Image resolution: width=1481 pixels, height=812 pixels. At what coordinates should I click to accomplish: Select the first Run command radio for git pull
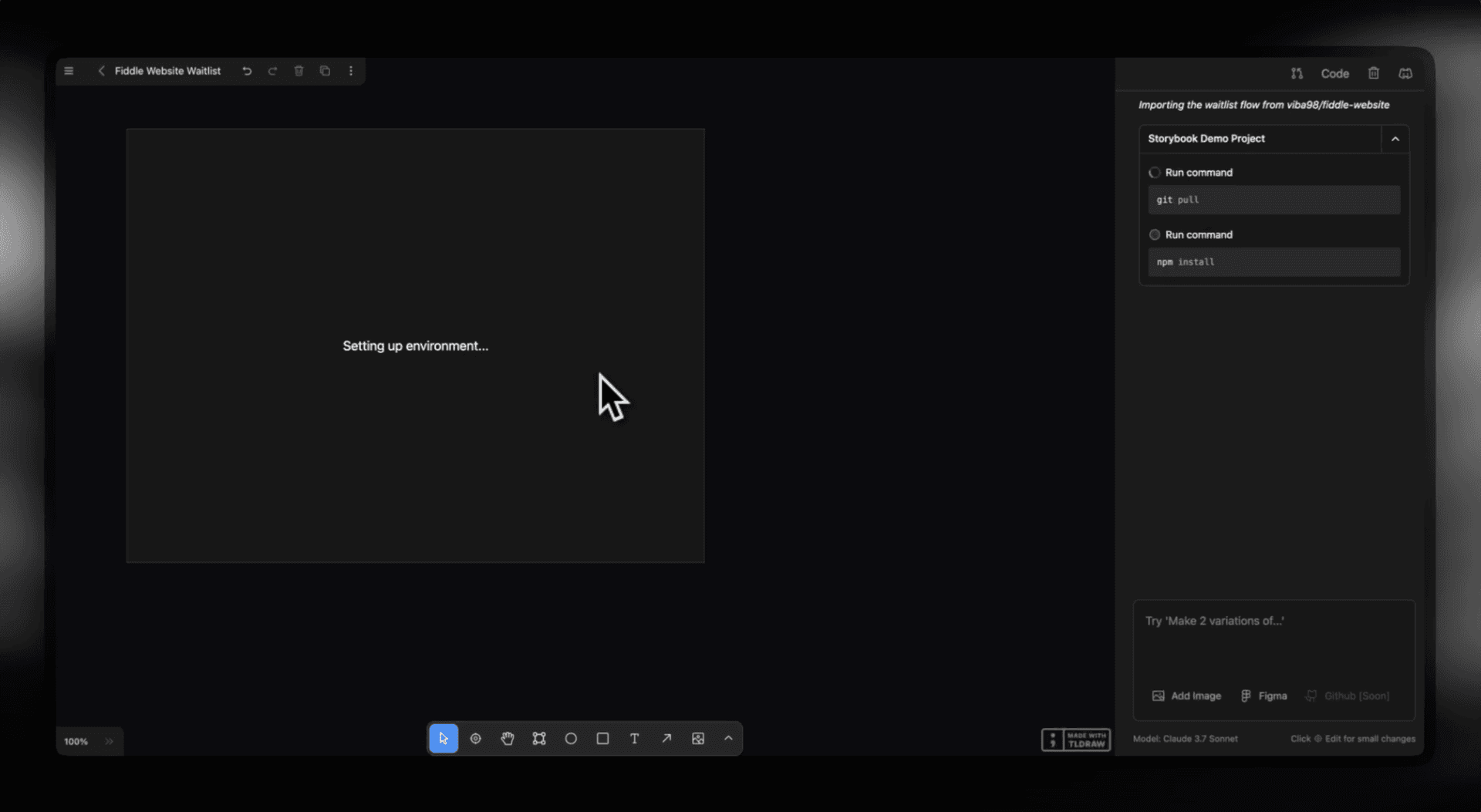1155,172
